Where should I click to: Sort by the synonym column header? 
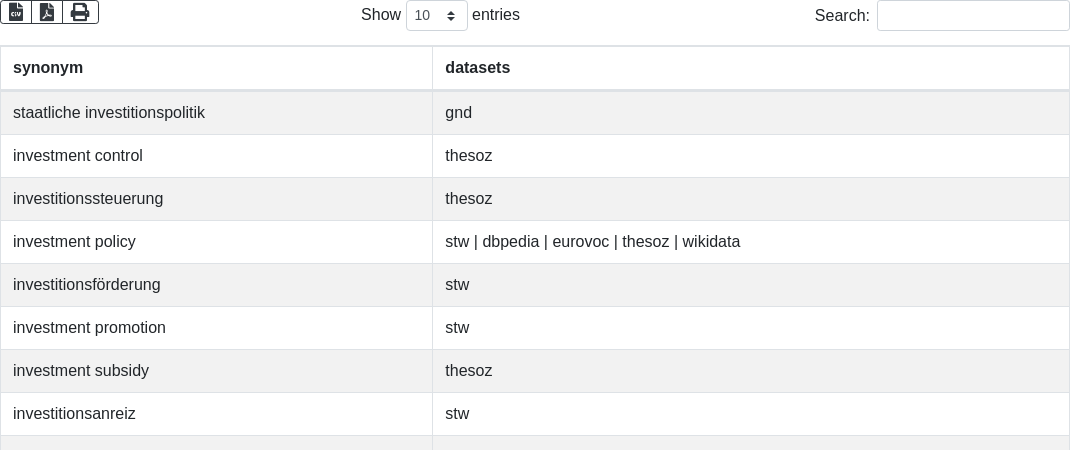coord(48,68)
